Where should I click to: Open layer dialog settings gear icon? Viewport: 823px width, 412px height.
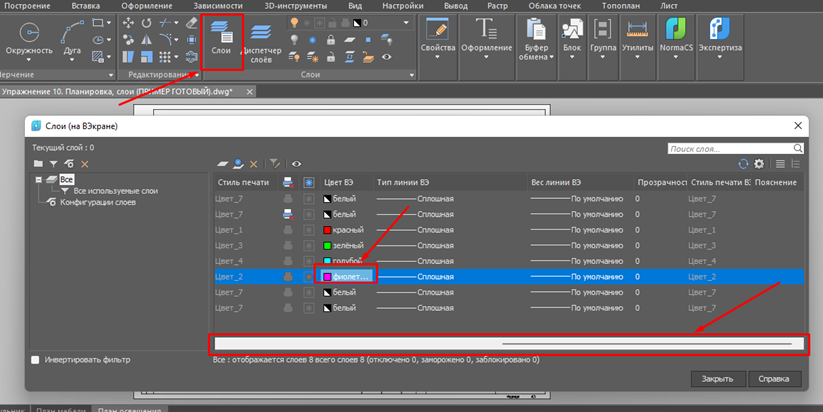[759, 163]
